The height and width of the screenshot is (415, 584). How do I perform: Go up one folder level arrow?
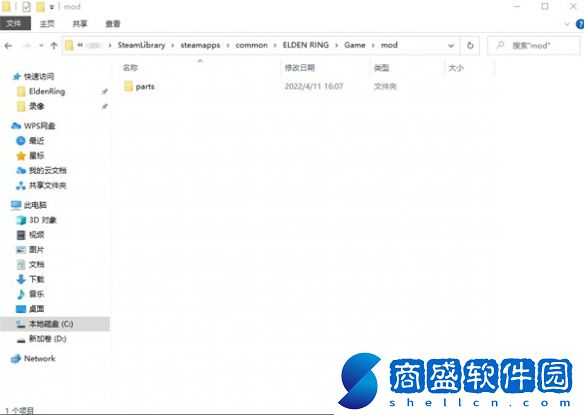[54, 46]
